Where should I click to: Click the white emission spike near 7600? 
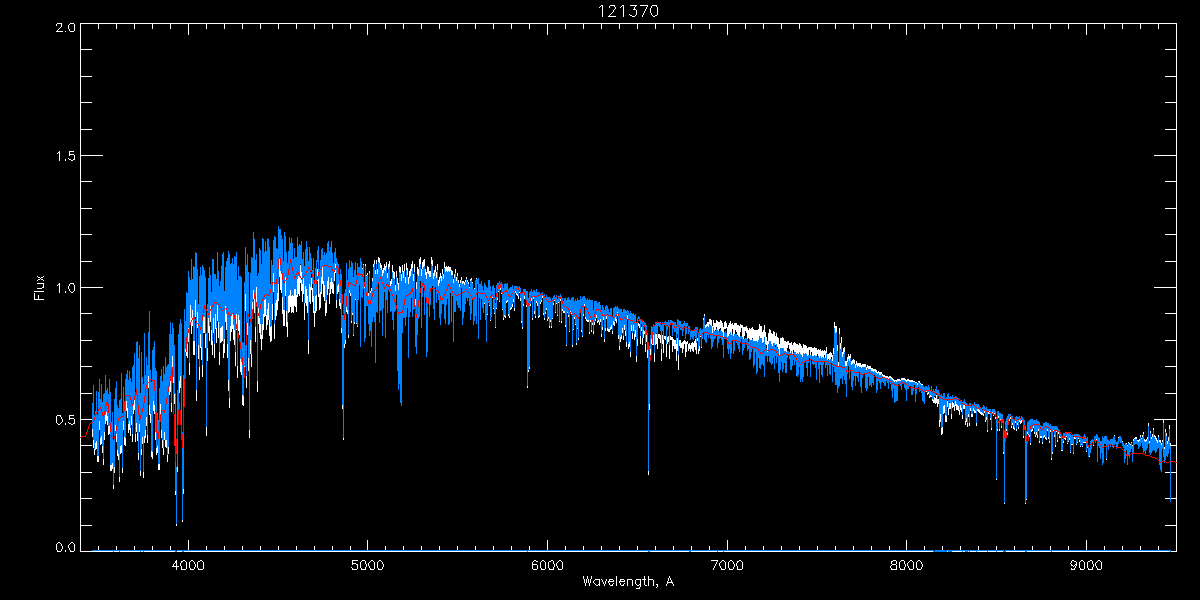836,328
